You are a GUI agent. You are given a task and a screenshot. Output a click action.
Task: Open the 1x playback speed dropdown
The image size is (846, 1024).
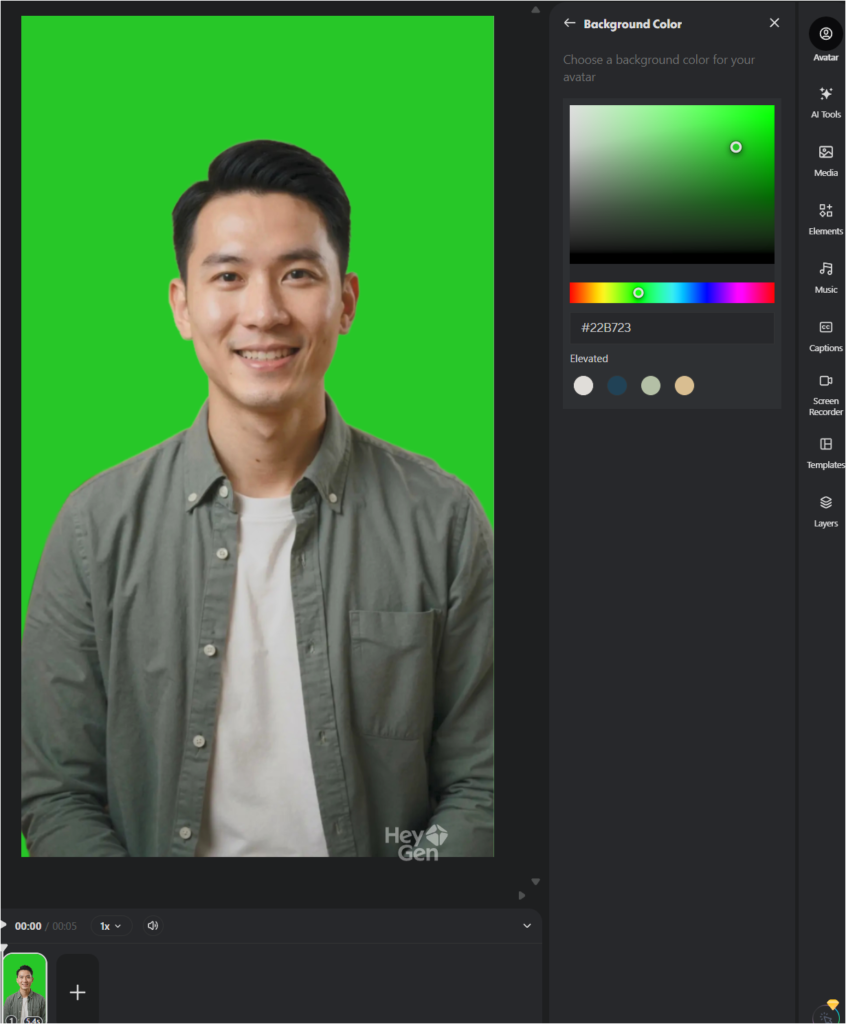110,926
